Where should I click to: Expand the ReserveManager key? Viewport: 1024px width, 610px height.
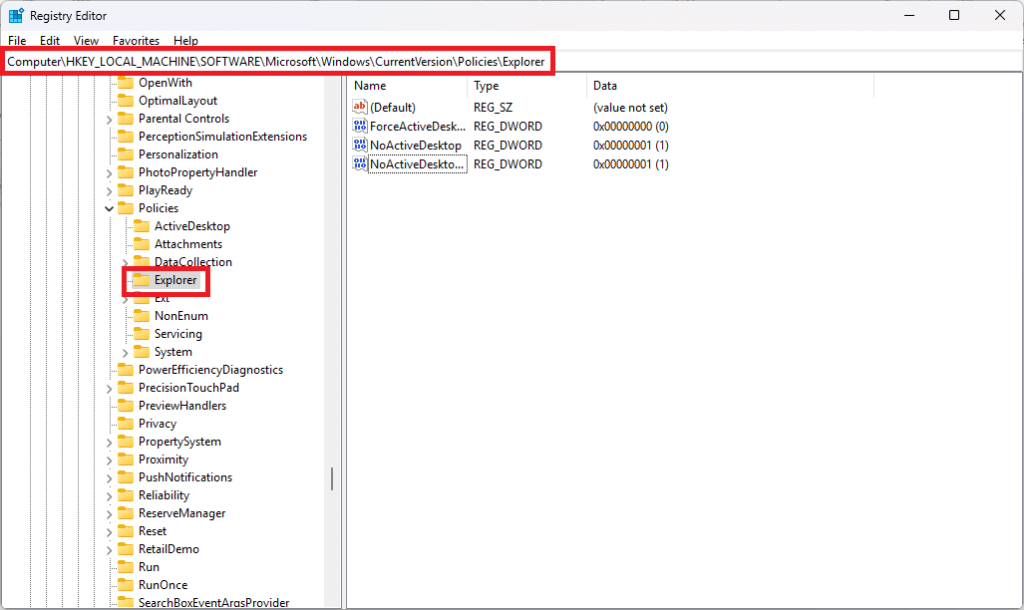(x=109, y=514)
